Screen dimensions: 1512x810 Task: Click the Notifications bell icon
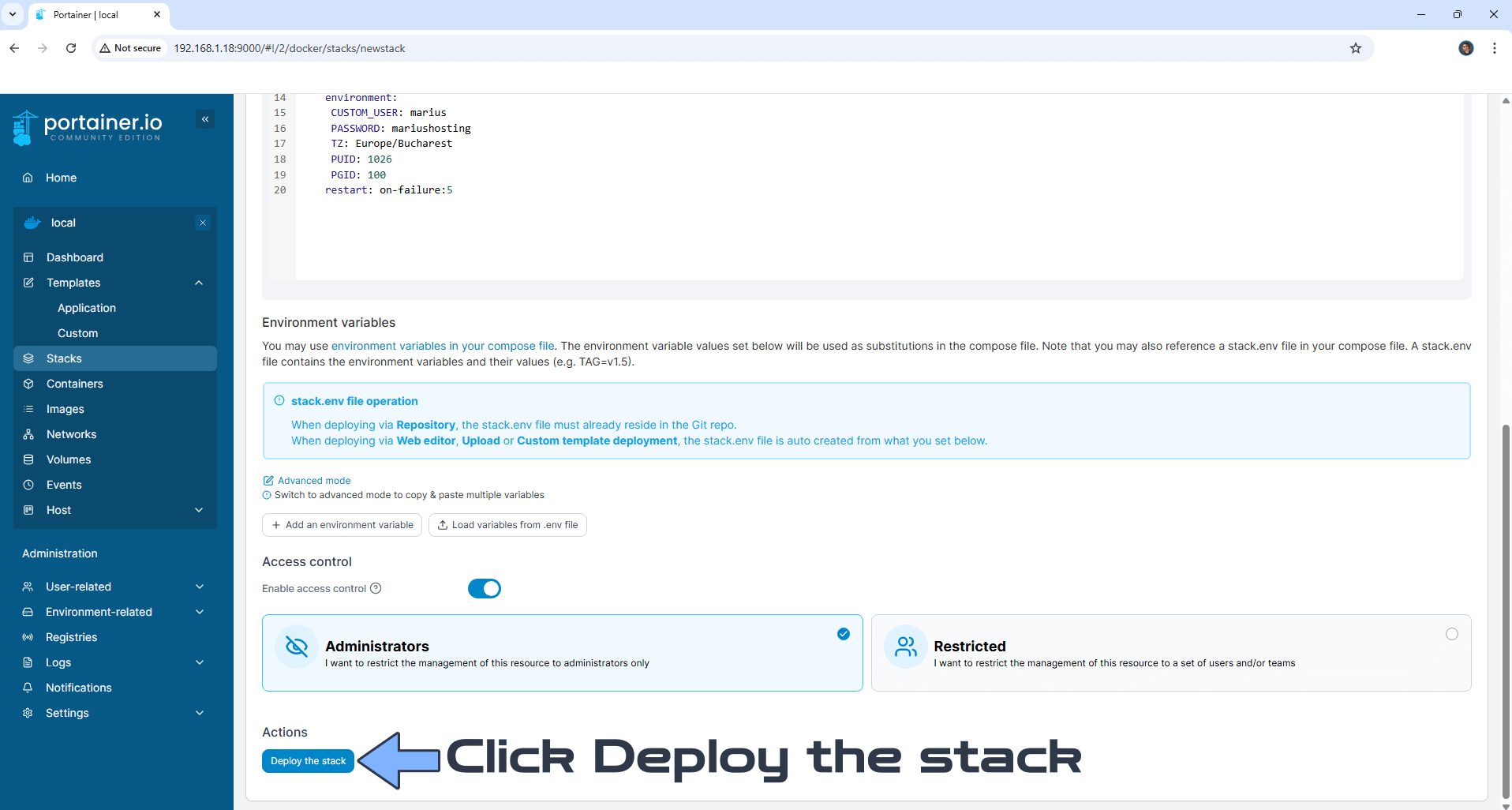(x=28, y=688)
